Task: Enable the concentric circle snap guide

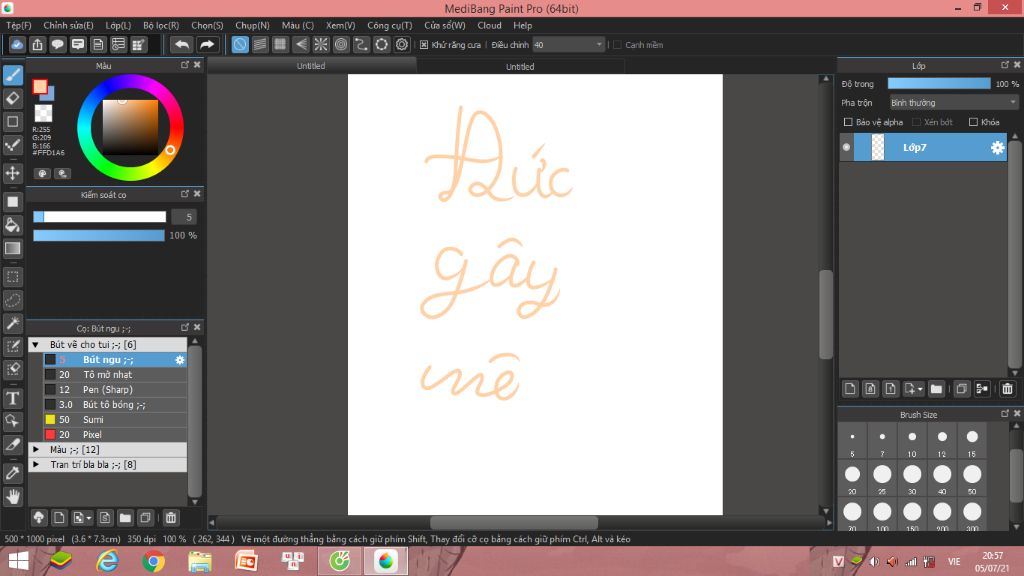Action: [341, 44]
